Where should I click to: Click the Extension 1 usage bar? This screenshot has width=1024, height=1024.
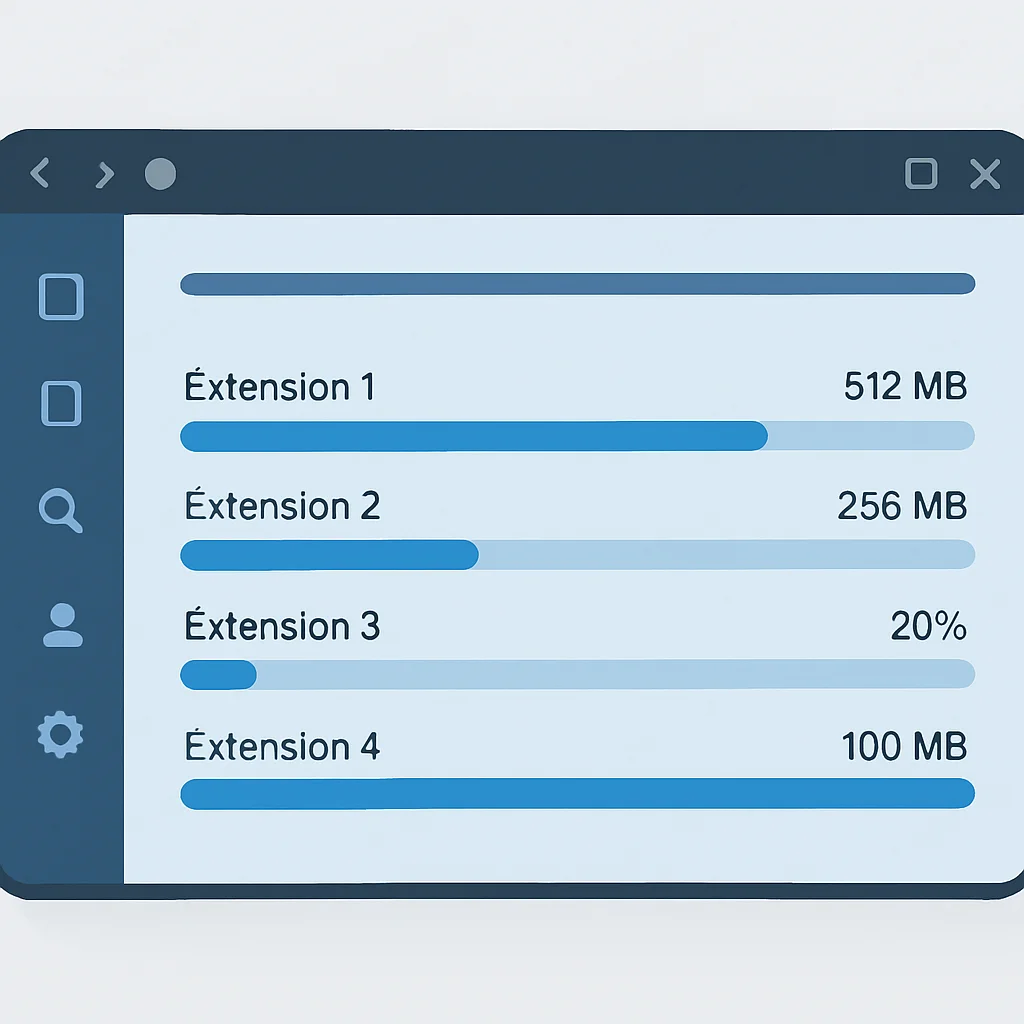click(577, 436)
